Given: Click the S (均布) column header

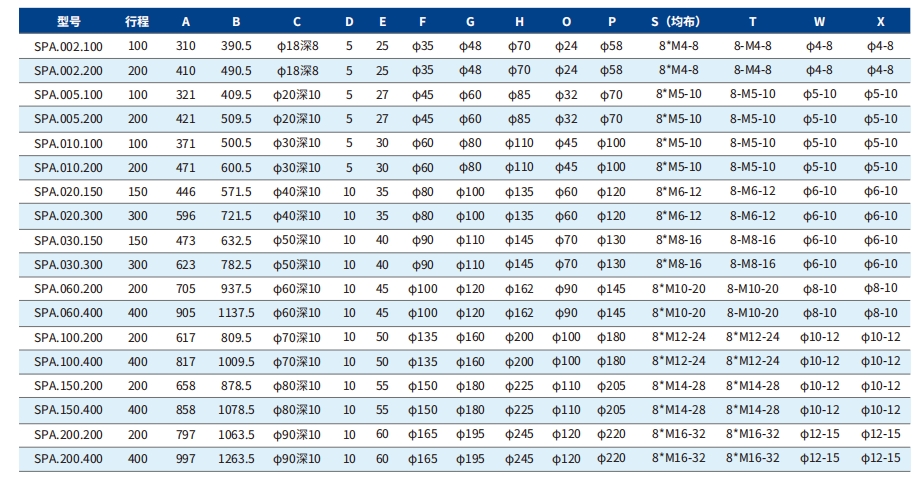Looking at the screenshot, I should click(x=675, y=22).
